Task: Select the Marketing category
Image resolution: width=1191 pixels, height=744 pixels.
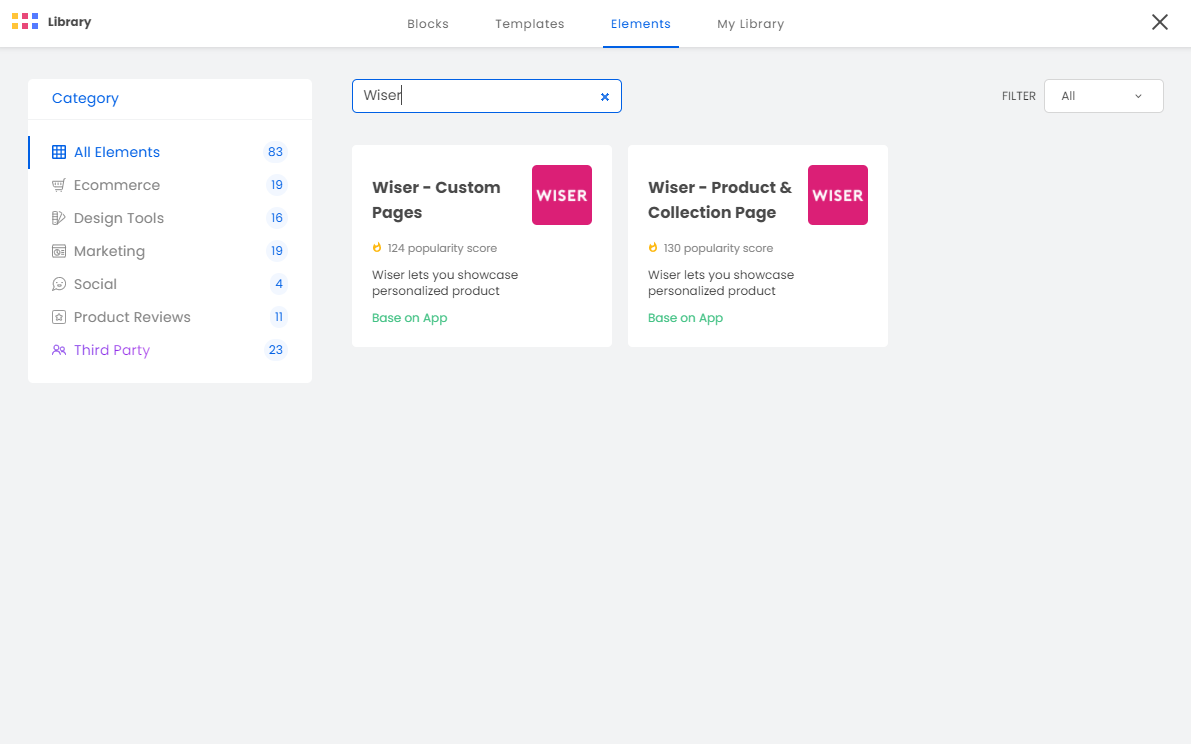Action: pos(170,251)
